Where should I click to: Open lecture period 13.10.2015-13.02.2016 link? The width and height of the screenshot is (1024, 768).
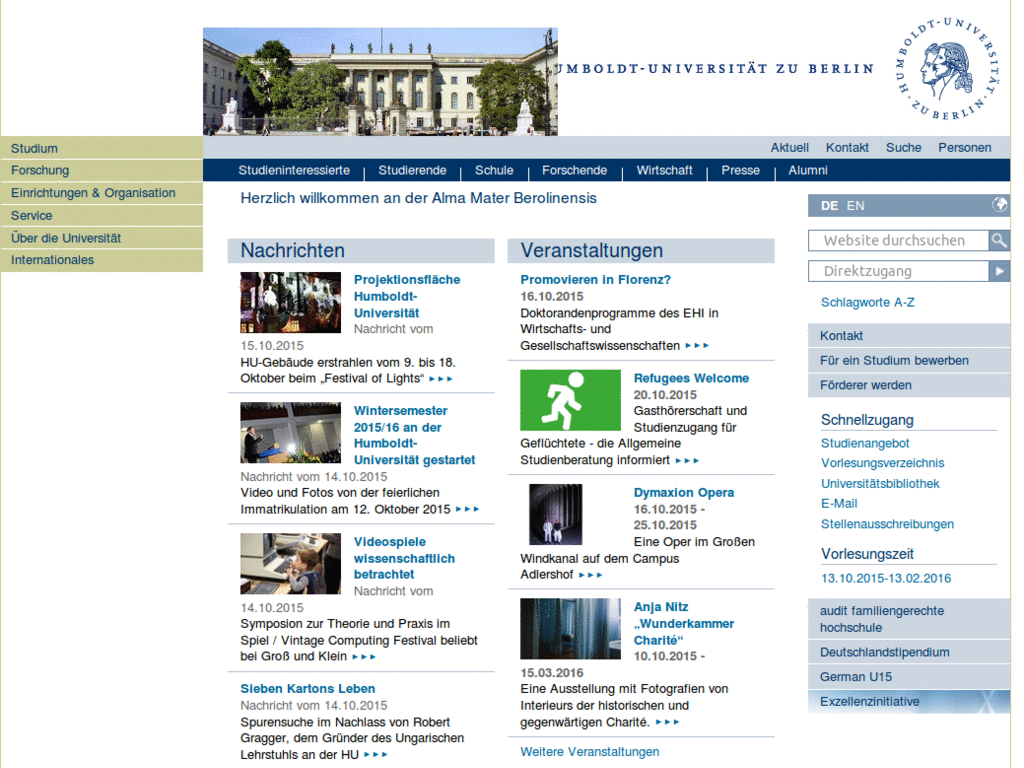(x=886, y=579)
